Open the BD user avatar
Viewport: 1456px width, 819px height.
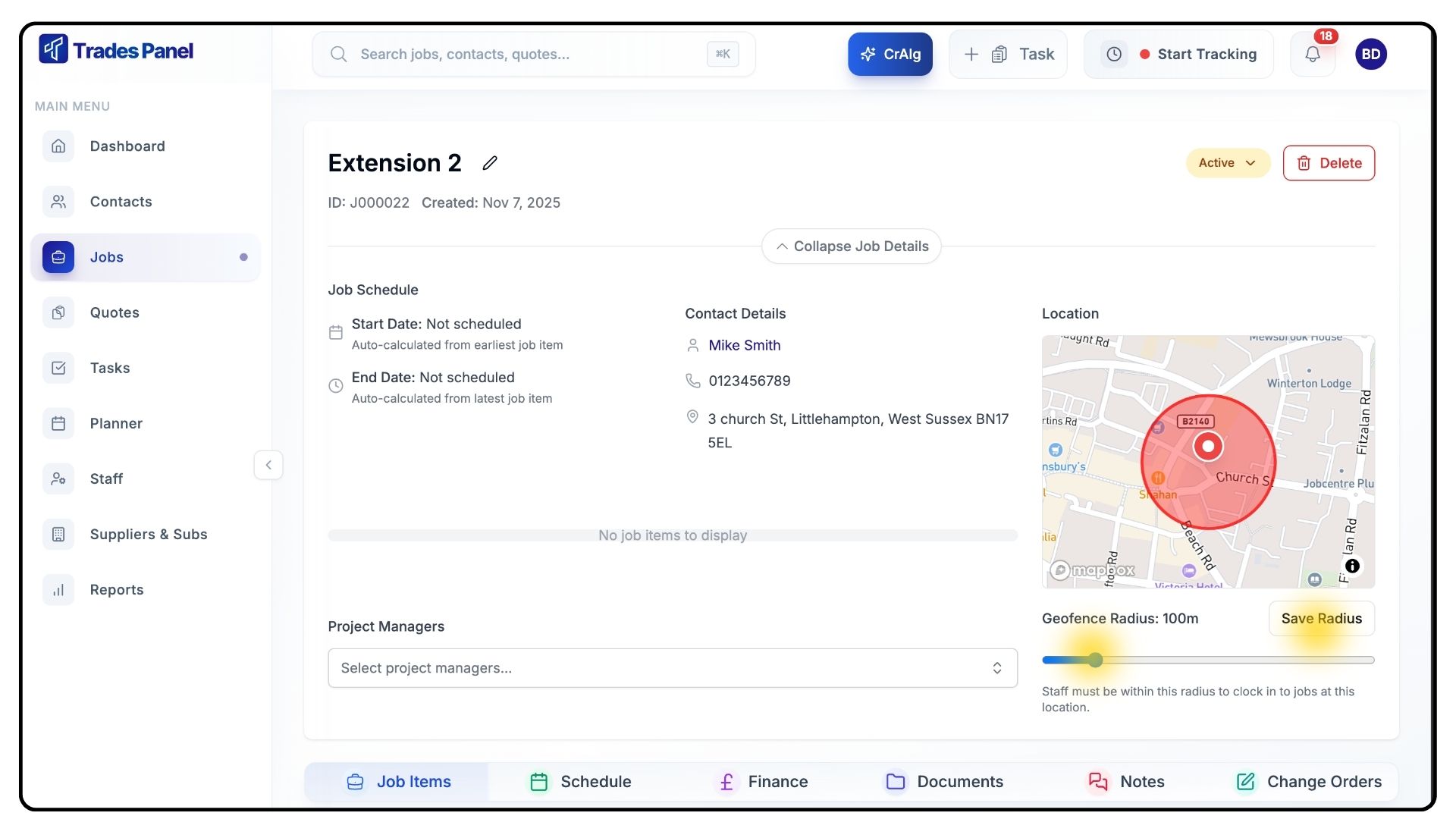pos(1370,54)
